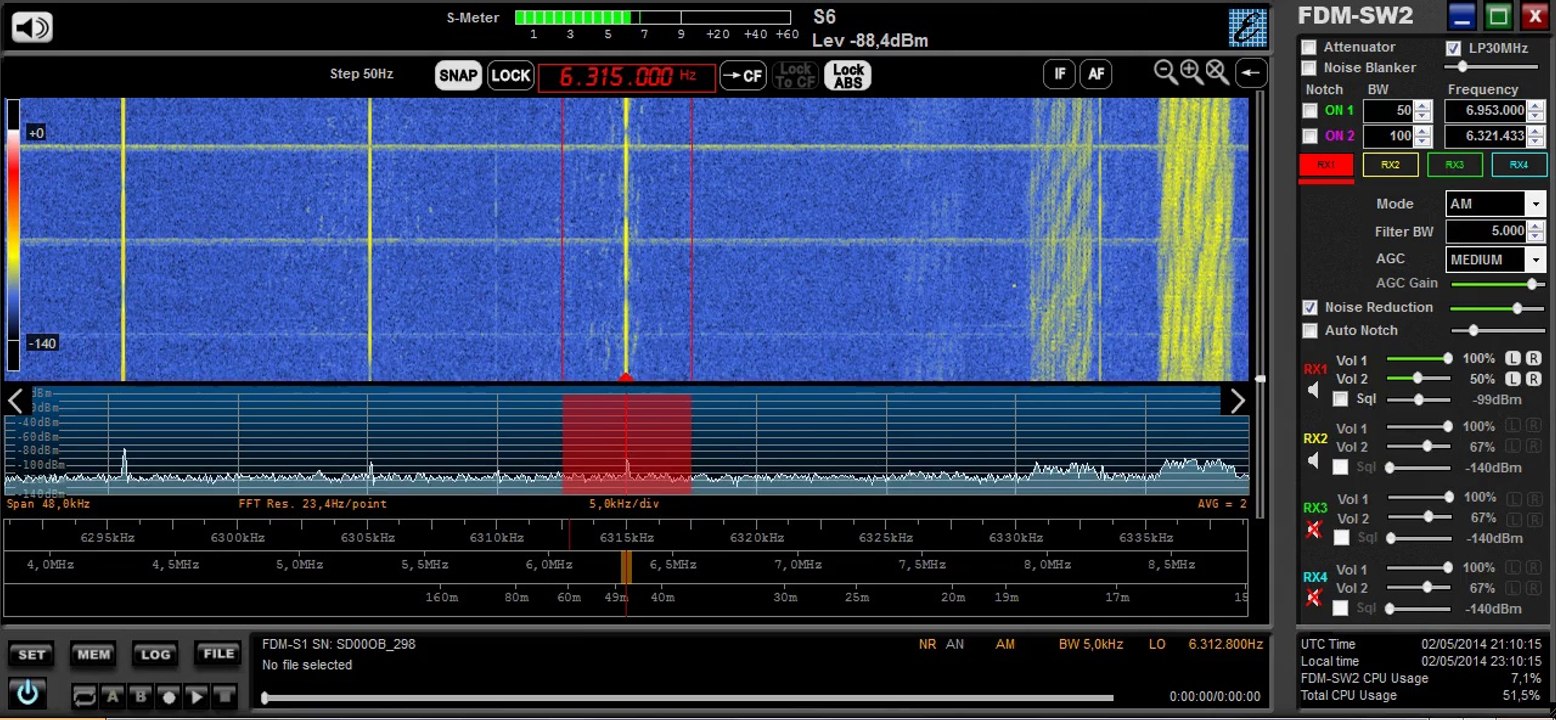Enable the RX1 Sql squelch checkbox
This screenshot has width=1556, height=720.
click(1341, 399)
